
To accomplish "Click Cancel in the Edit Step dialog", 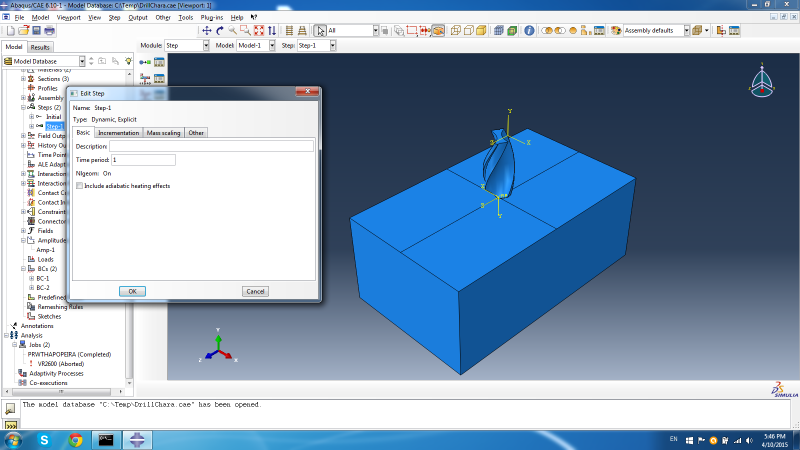I will [x=255, y=291].
